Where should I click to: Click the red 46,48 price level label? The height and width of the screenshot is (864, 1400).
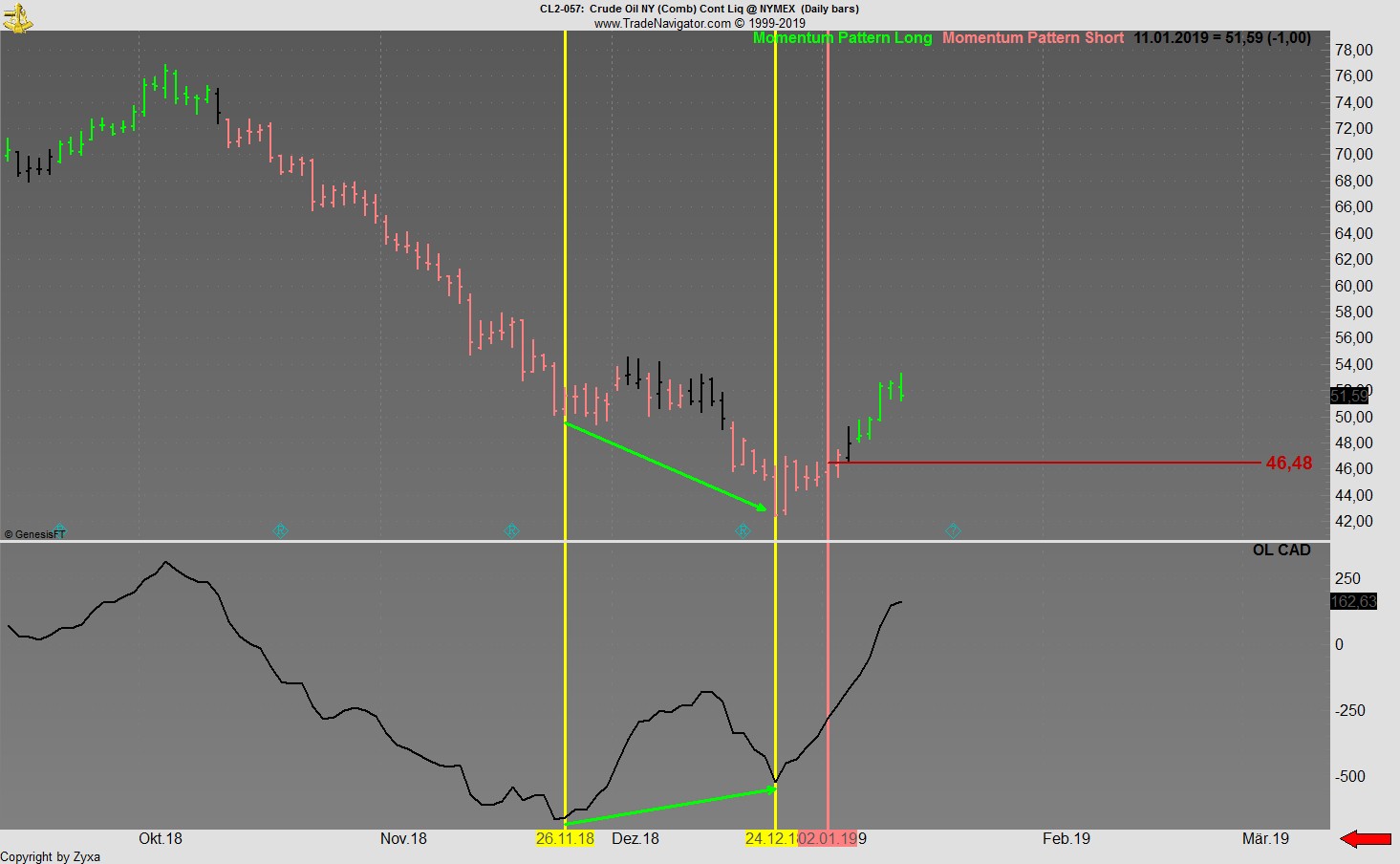coord(1289,464)
